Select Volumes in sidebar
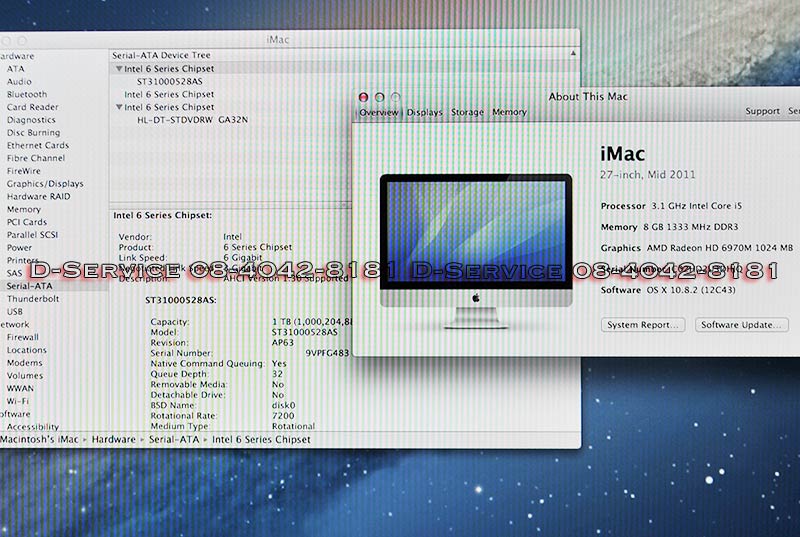The image size is (800, 537). (24, 375)
